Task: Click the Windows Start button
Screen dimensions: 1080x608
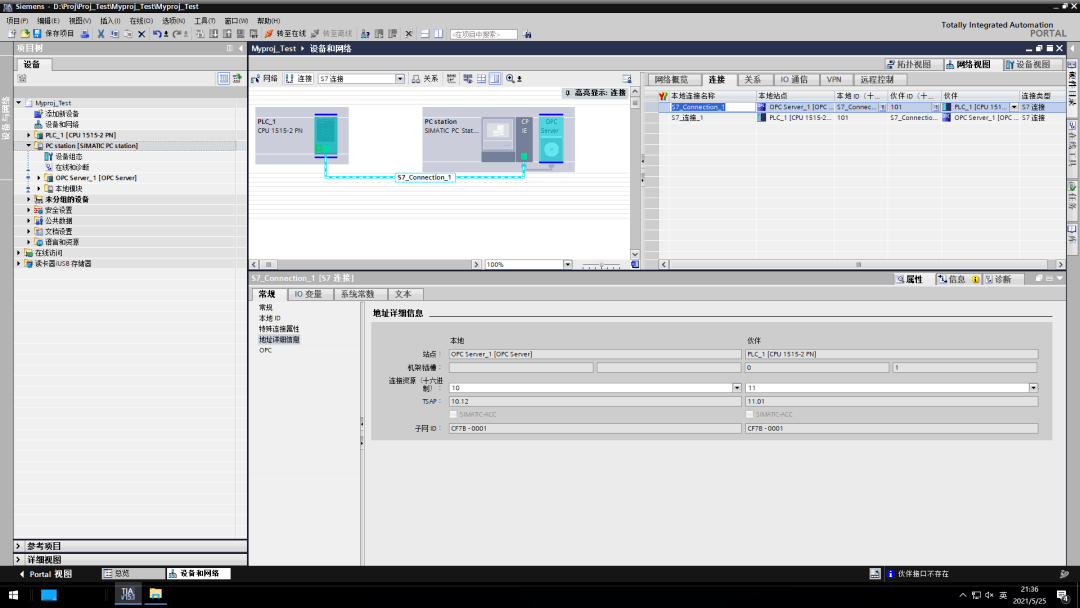Action: tap(13, 594)
